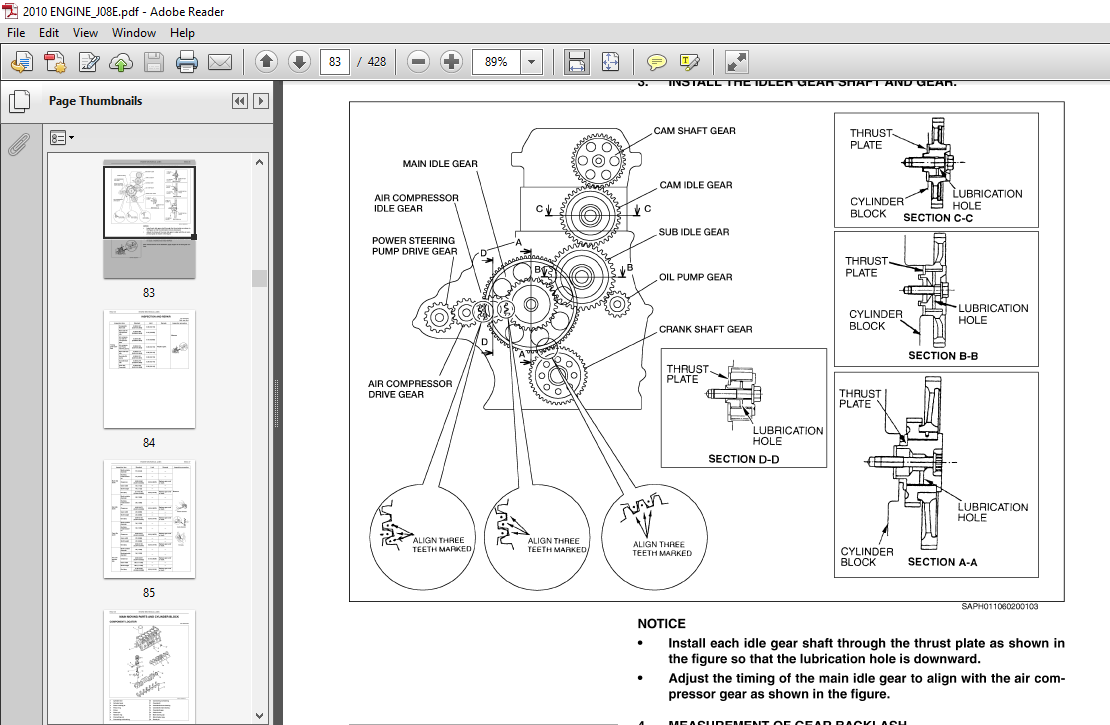Go to next page arrow
The image size is (1110, 725).
[x=299, y=62]
